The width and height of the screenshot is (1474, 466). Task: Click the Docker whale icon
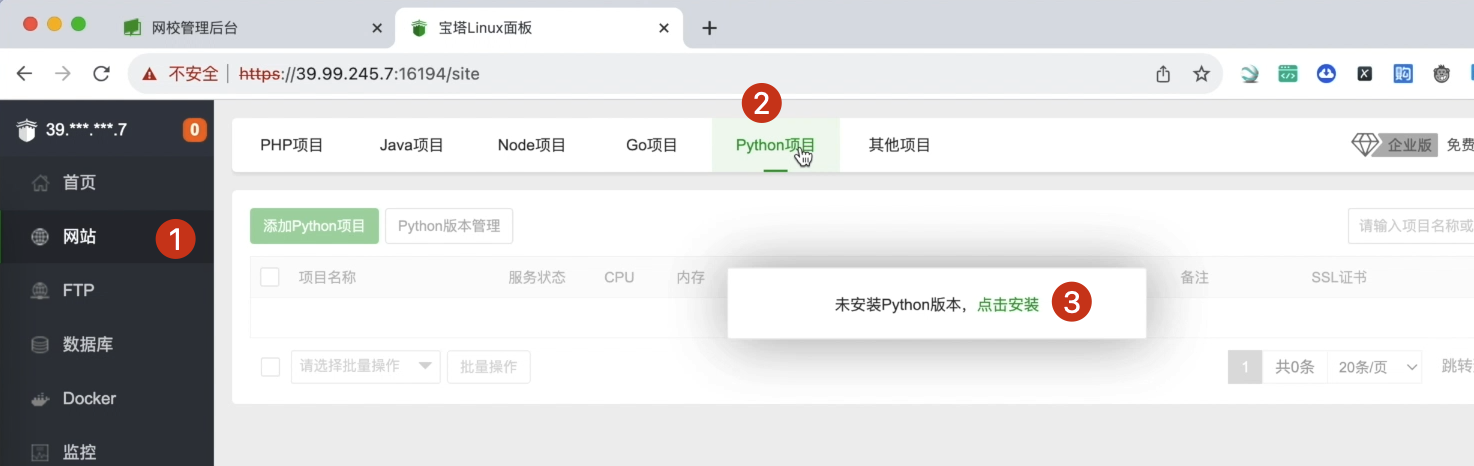click(x=40, y=399)
